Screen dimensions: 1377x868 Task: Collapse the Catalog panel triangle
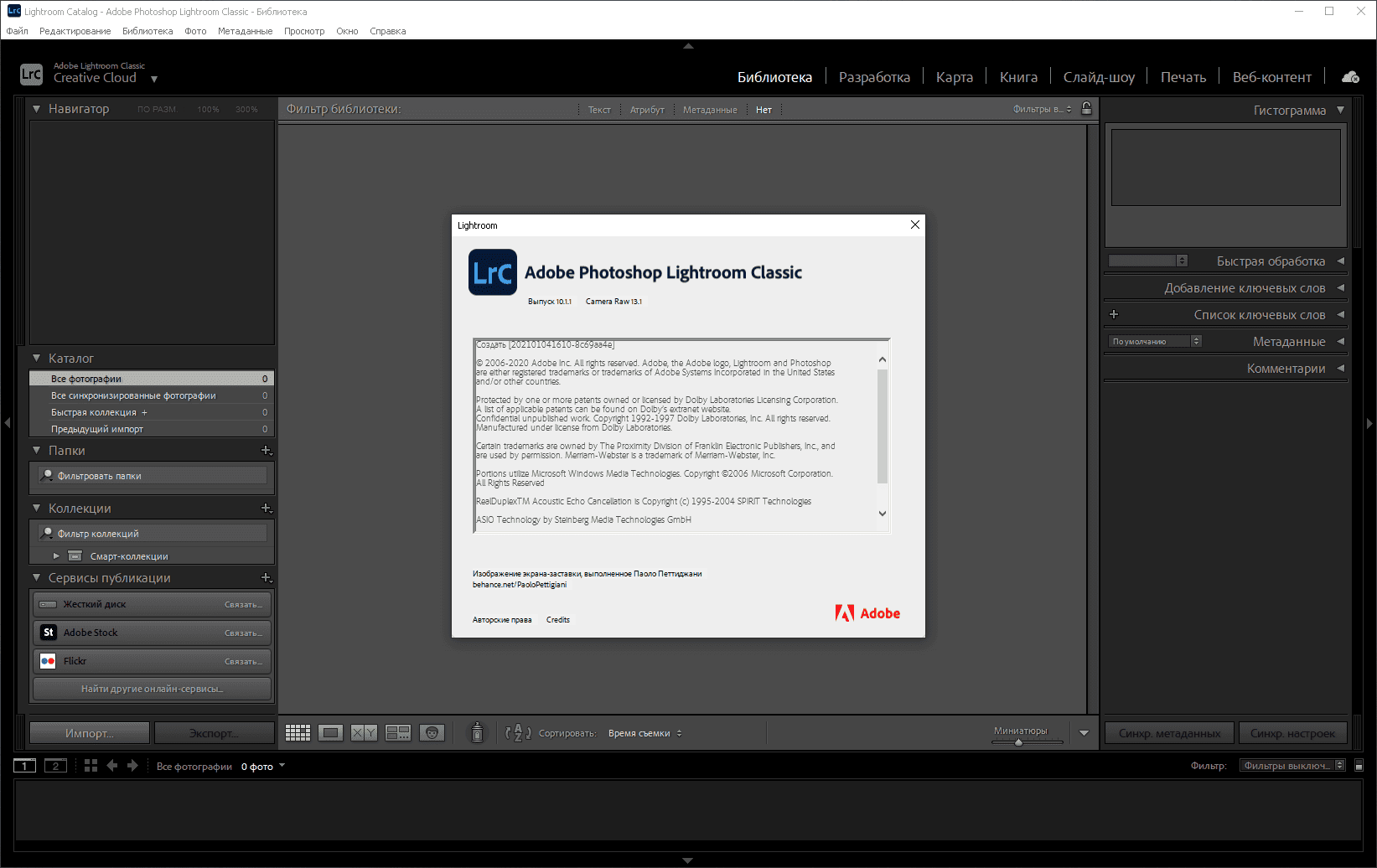(x=36, y=359)
